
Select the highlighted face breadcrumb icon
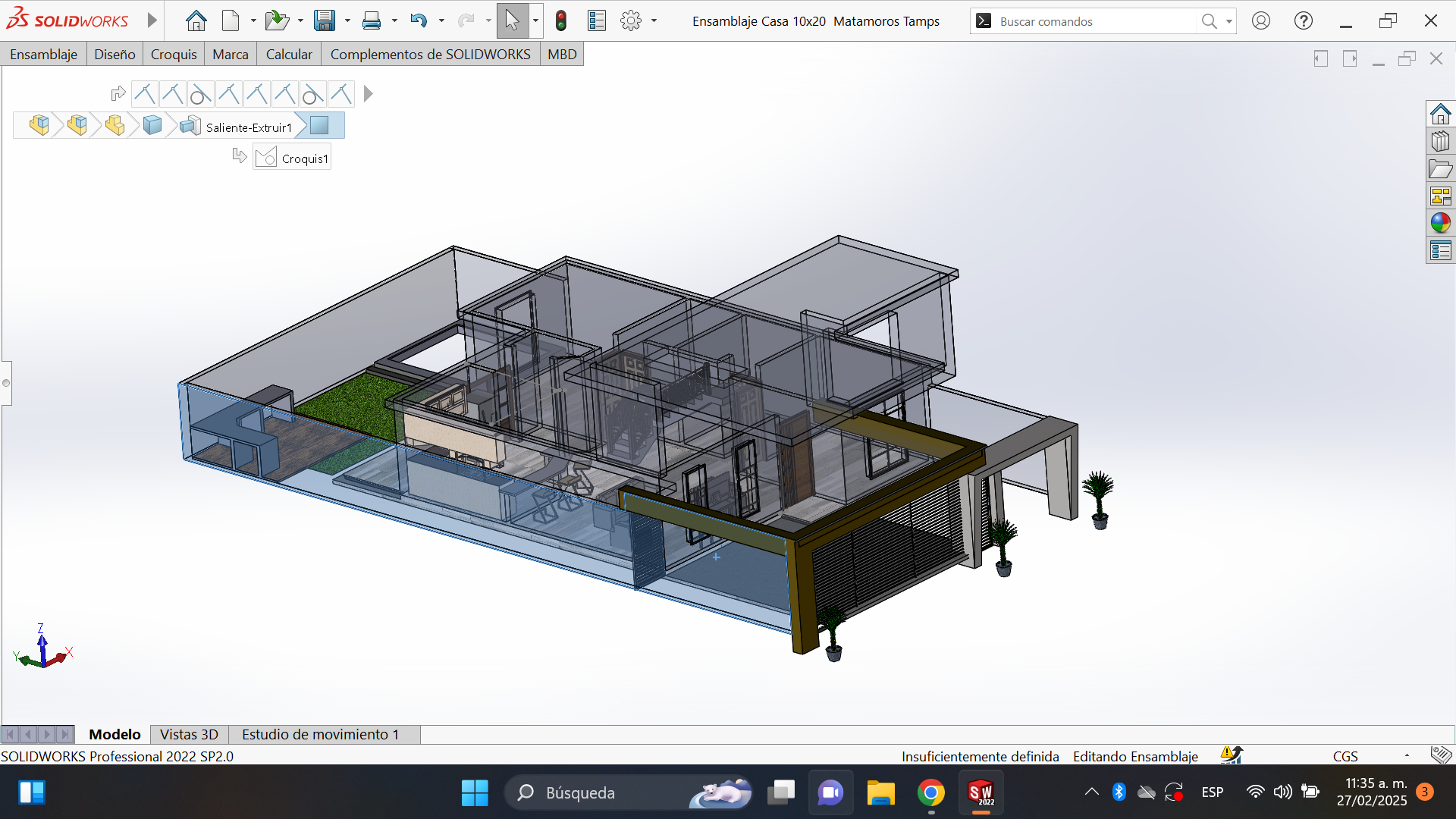point(319,125)
